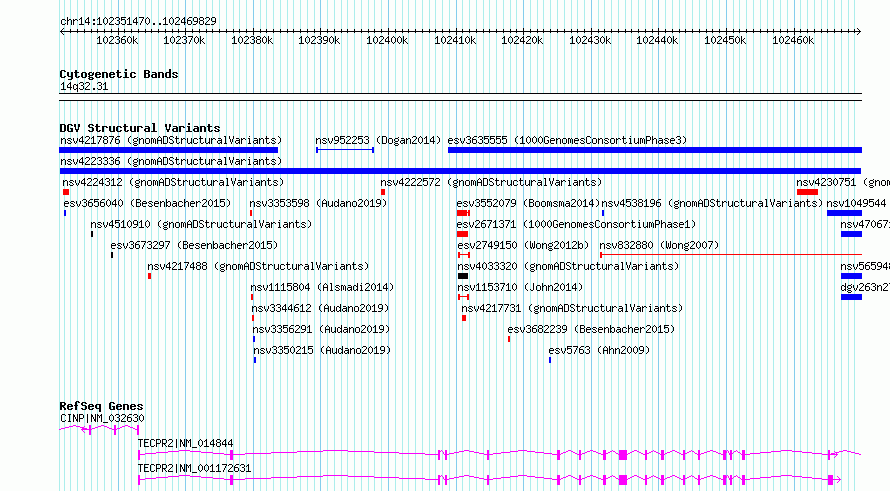Click the 102430k ruler tick label

(x=590, y=40)
